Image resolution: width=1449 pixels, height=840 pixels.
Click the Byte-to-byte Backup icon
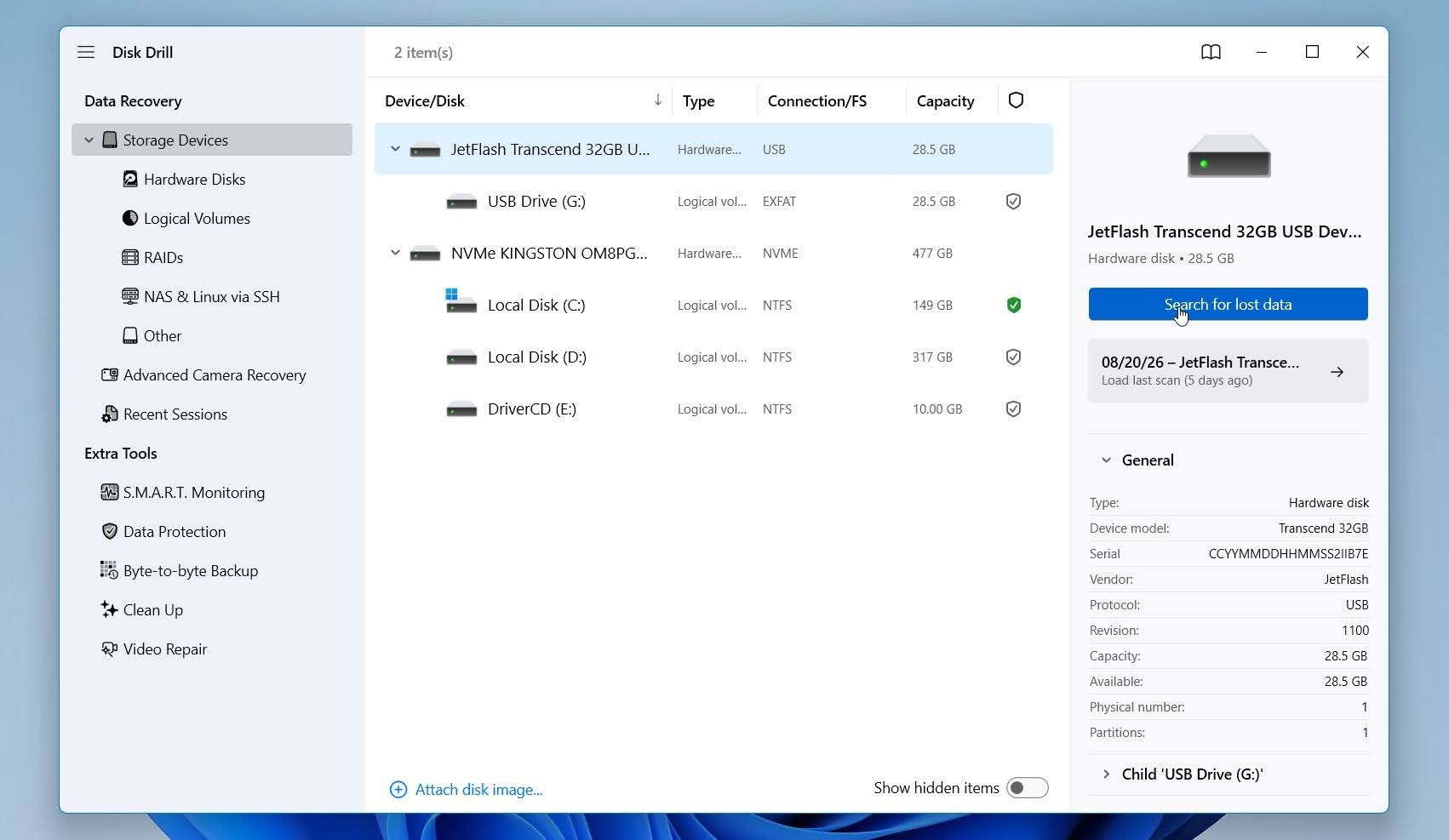pos(110,570)
